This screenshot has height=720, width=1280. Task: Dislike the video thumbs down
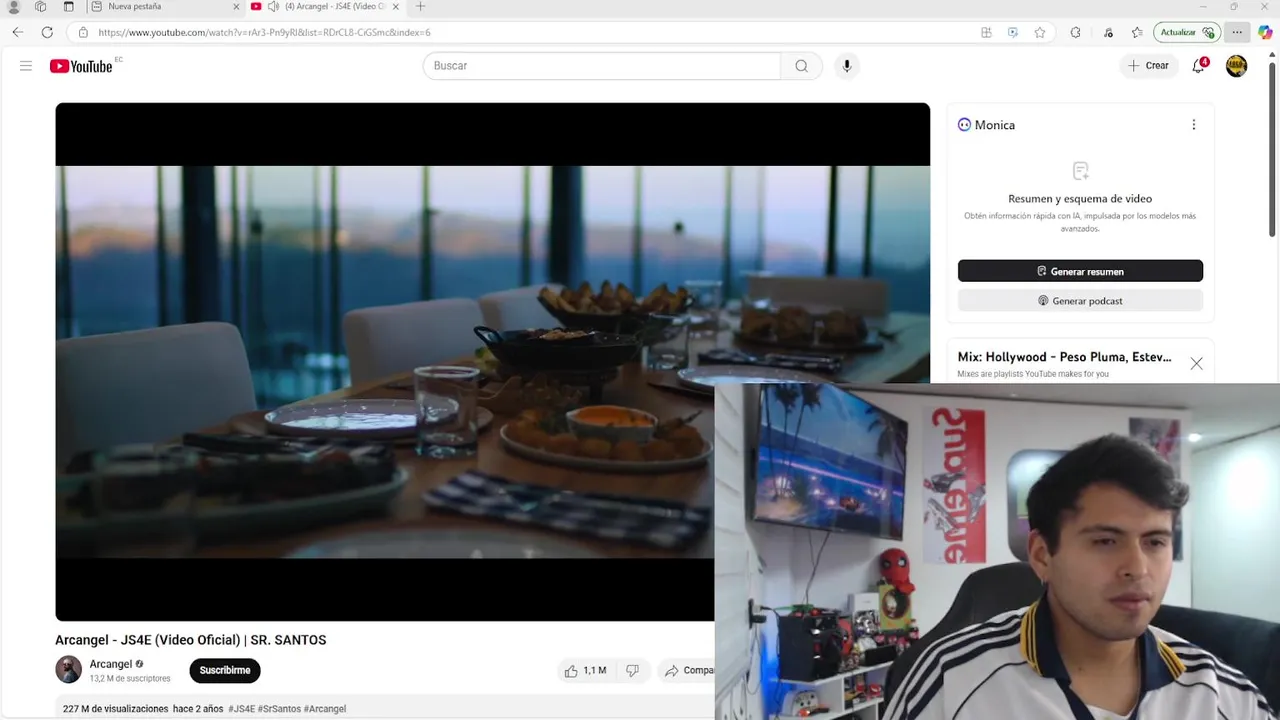tap(632, 671)
